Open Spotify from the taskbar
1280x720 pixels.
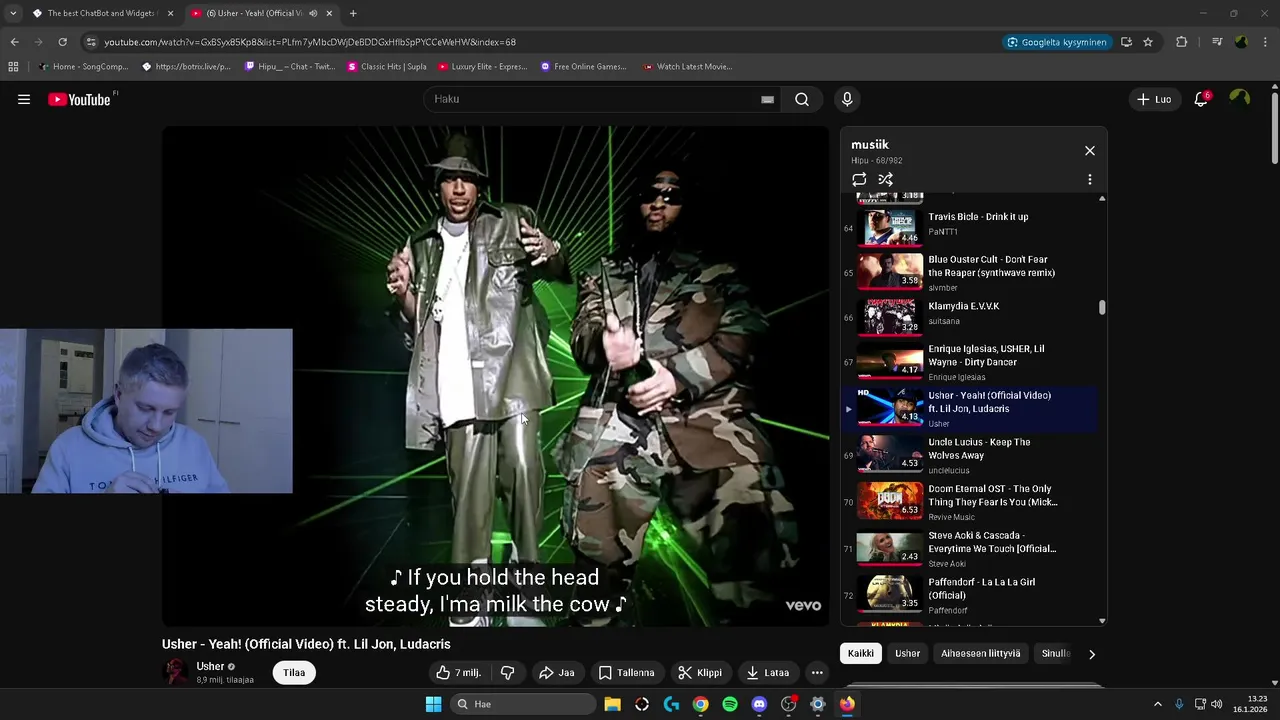pos(730,704)
